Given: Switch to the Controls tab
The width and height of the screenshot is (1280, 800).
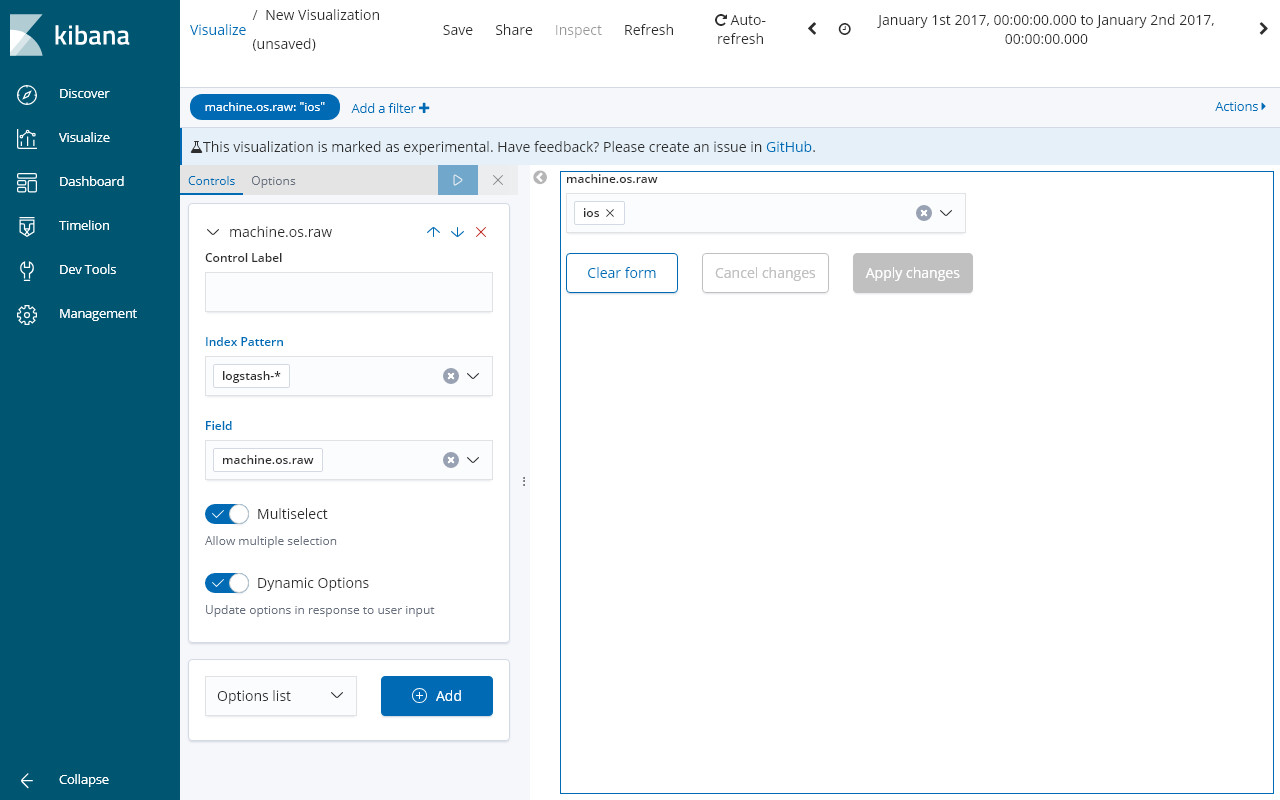Looking at the screenshot, I should (211, 181).
